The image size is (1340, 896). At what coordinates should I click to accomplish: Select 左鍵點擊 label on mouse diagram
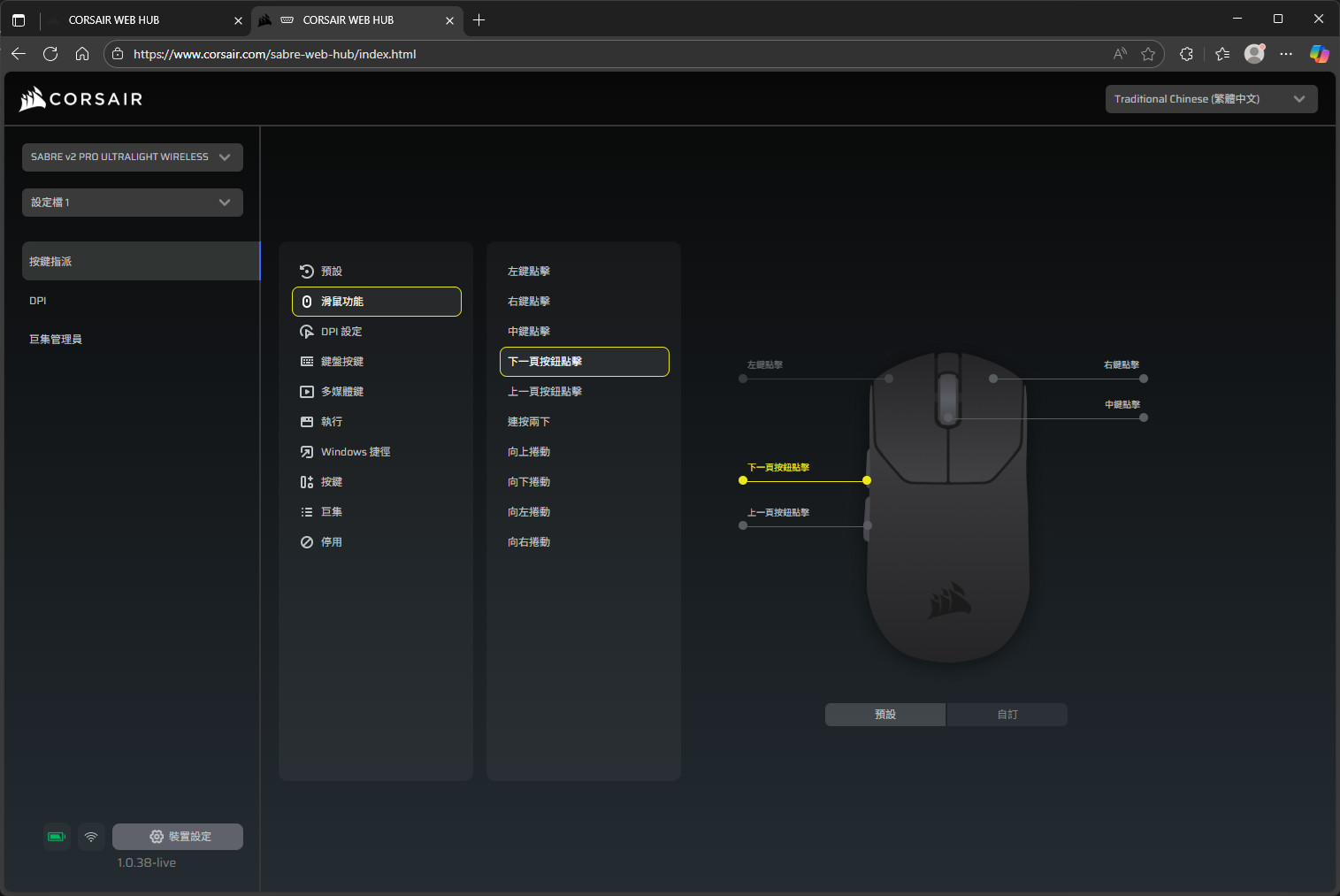coord(765,364)
